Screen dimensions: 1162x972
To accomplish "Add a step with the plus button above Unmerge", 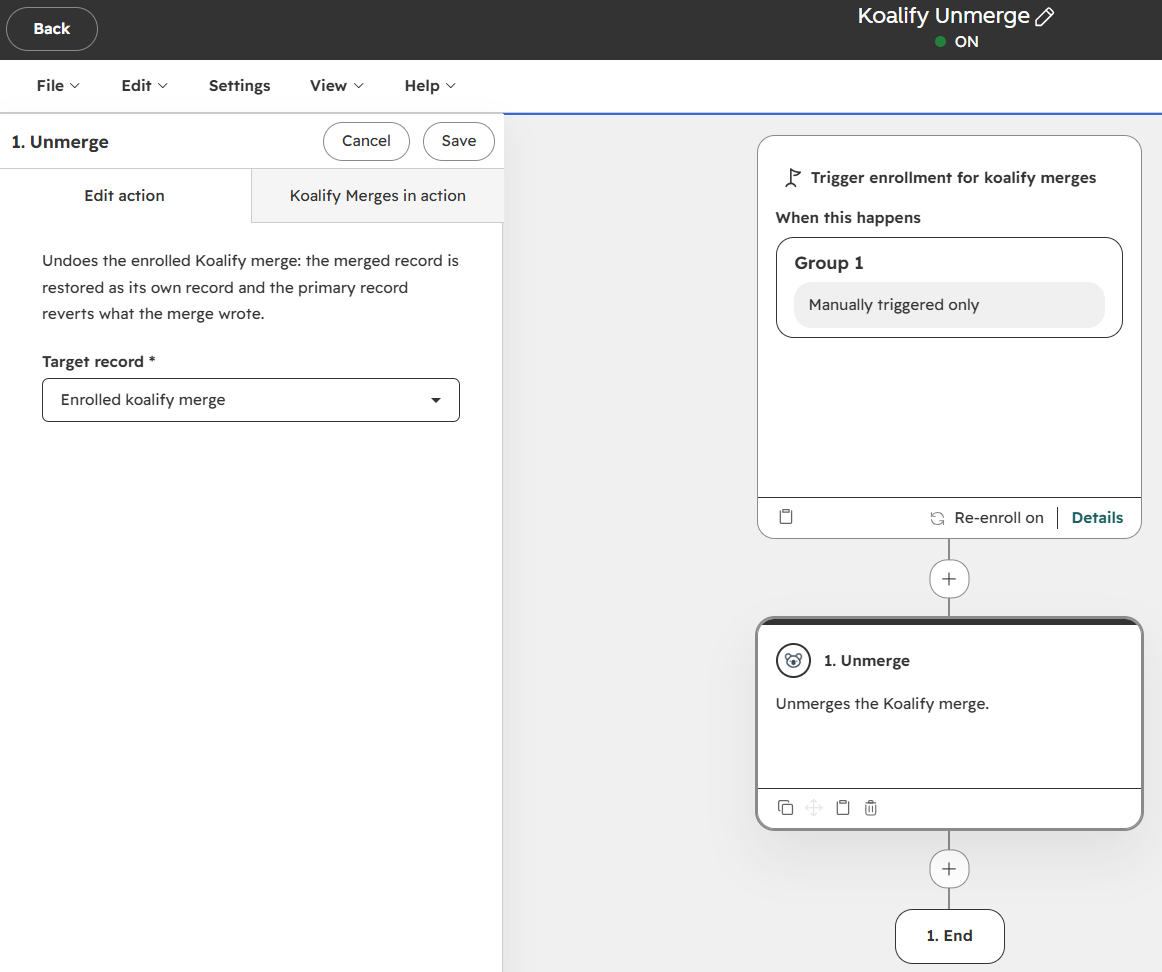I will 949,579.
